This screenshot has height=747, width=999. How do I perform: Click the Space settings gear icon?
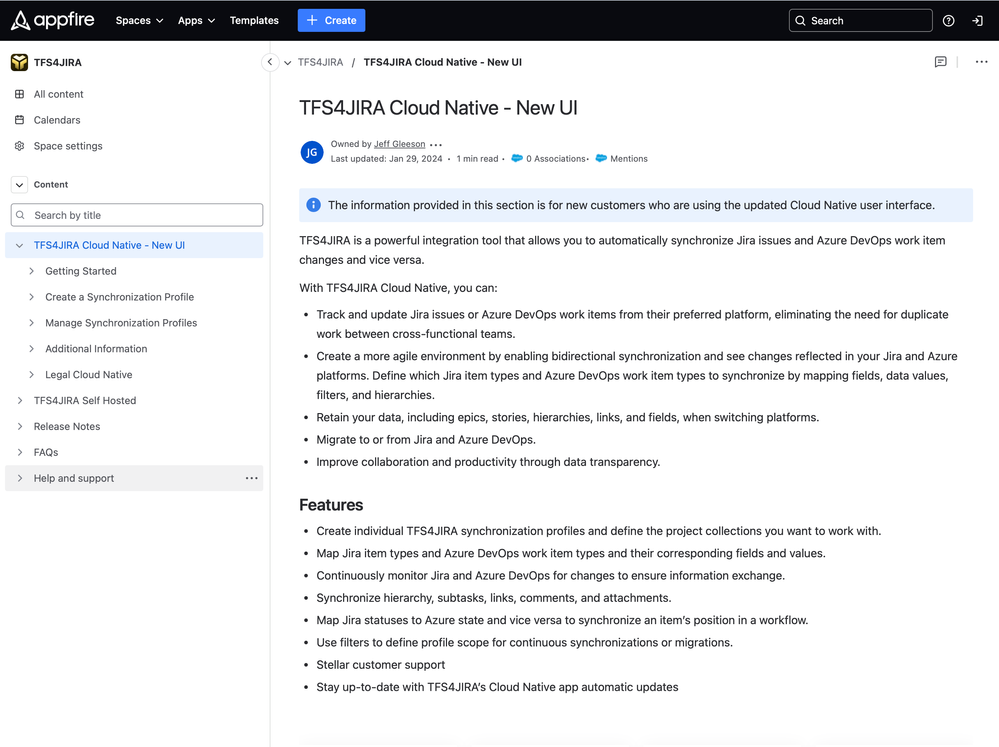[x=20, y=146]
